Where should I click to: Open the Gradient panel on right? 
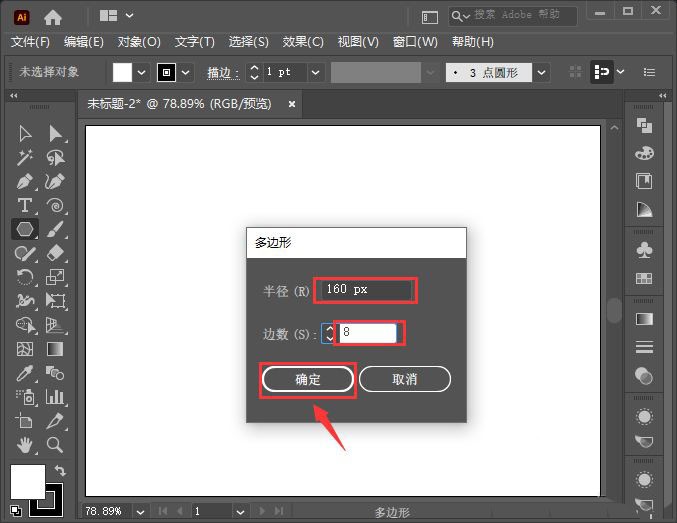644,319
